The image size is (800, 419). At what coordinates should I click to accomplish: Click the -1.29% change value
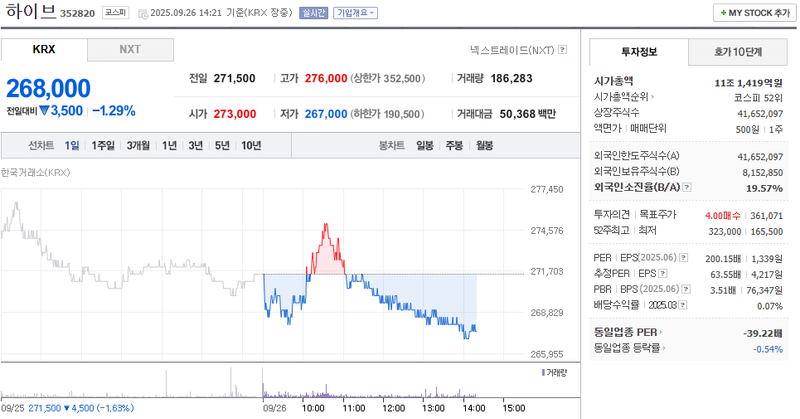coord(114,111)
